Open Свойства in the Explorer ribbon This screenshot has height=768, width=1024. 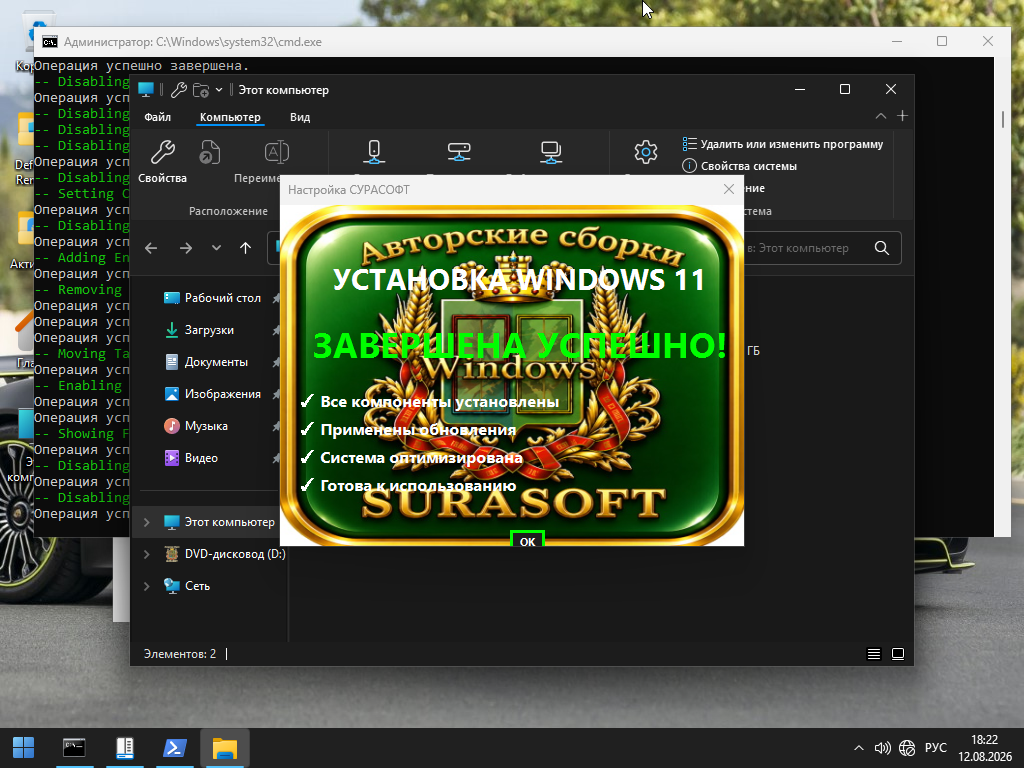163,161
